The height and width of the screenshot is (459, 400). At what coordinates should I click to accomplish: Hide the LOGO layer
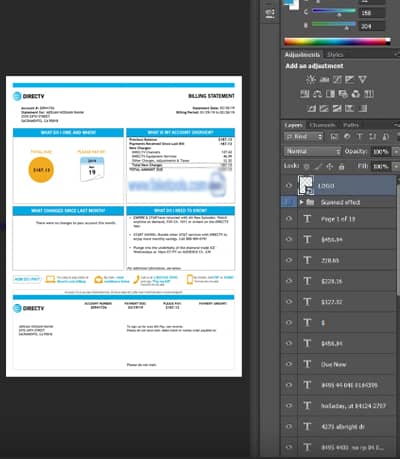(289, 186)
